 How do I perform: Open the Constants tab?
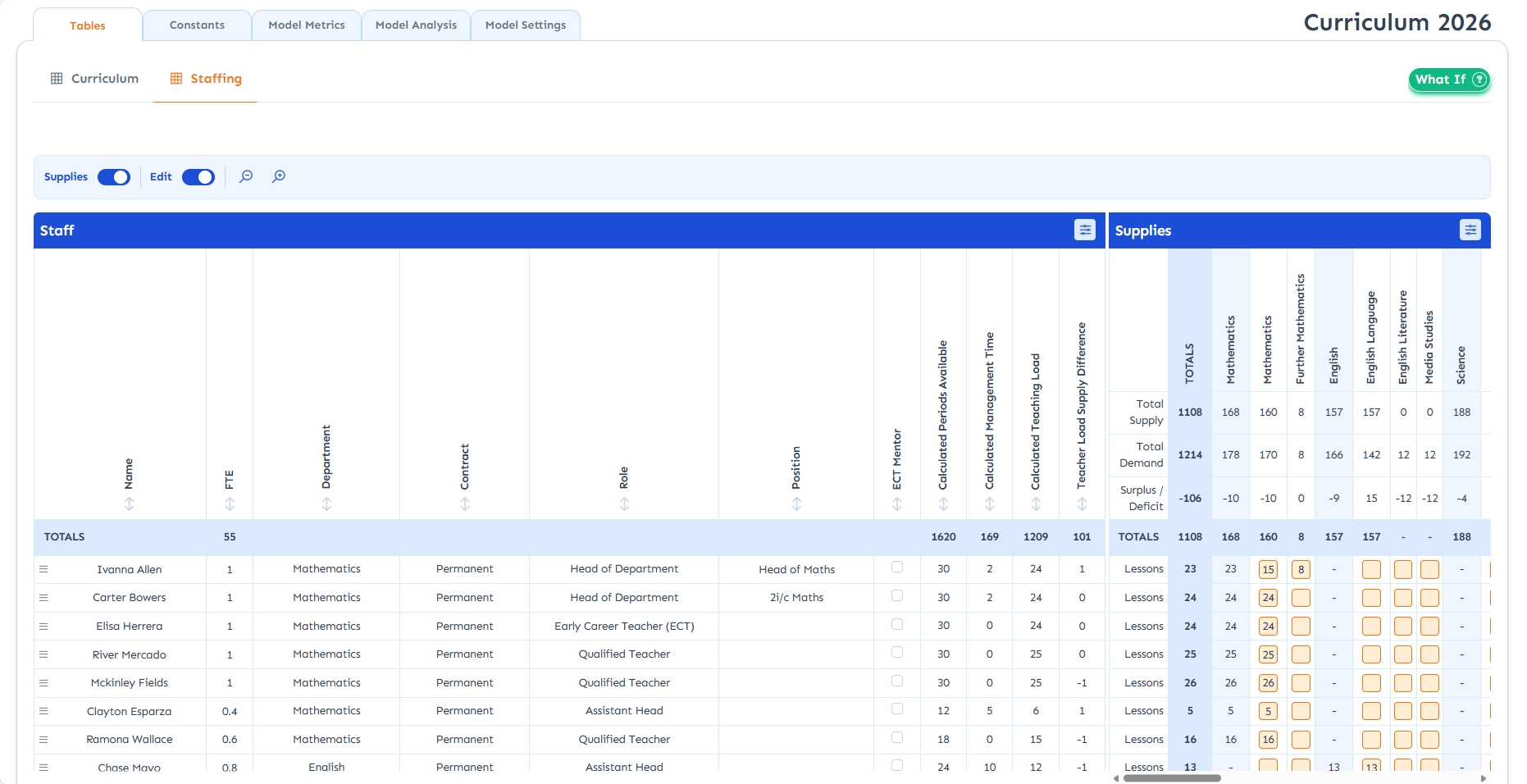tap(197, 25)
